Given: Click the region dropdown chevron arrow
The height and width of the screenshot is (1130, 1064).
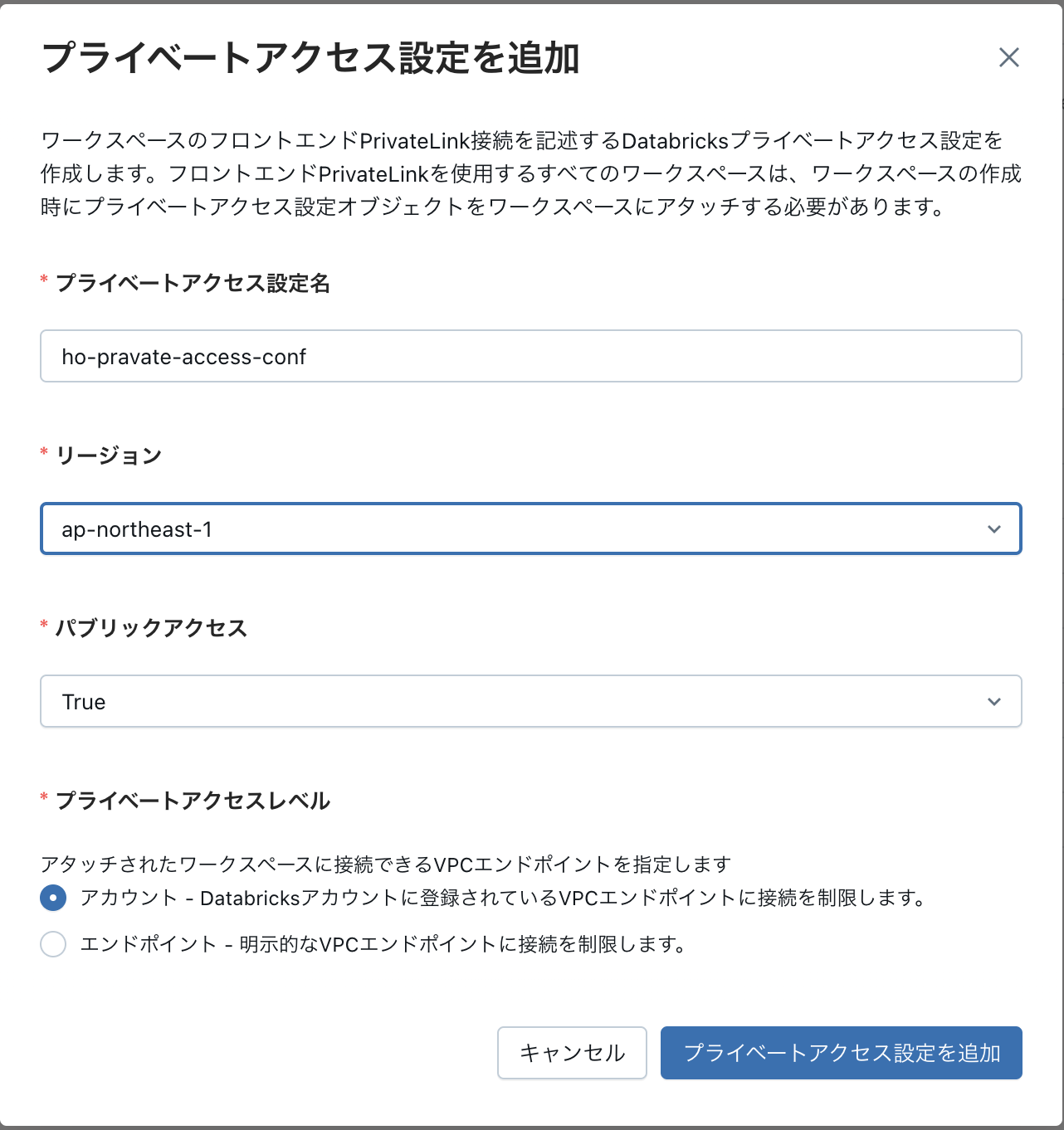Looking at the screenshot, I should pos(993,529).
